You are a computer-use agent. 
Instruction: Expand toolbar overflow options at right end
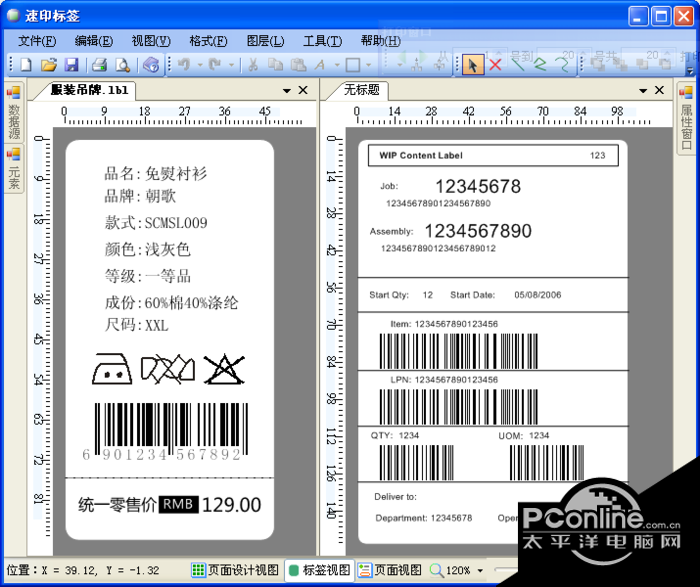pos(690,71)
